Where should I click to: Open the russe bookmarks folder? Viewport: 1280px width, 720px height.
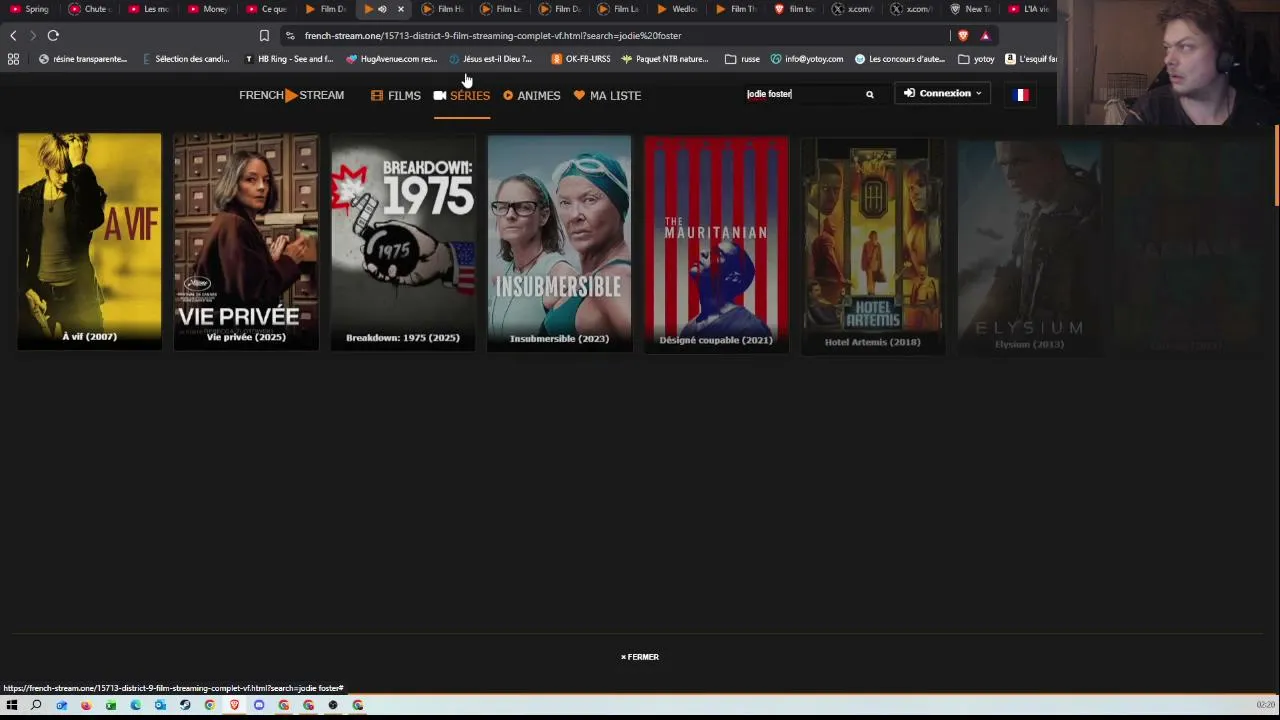point(743,59)
